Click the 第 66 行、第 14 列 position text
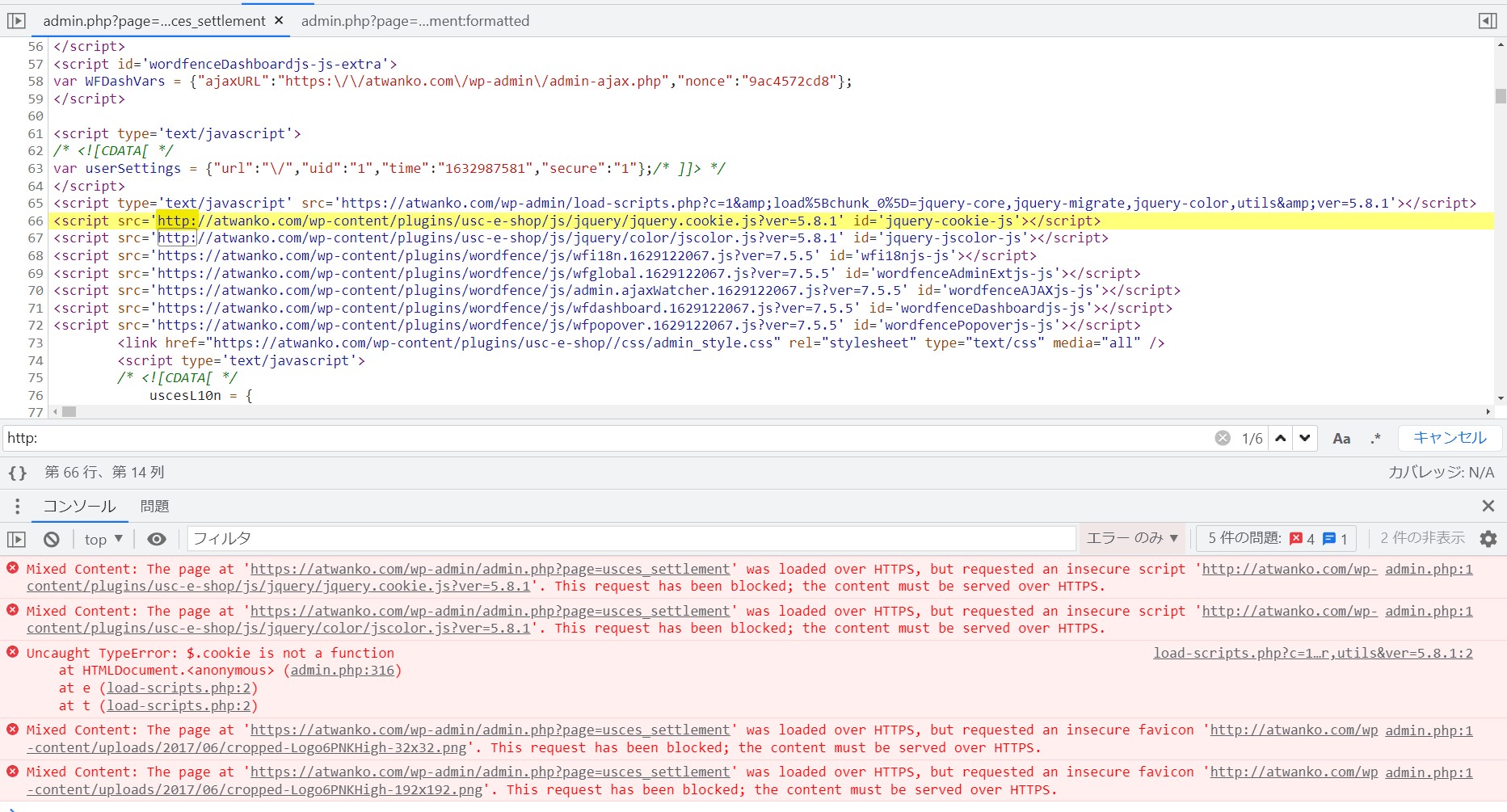This screenshot has height=812, width=1507. click(104, 473)
